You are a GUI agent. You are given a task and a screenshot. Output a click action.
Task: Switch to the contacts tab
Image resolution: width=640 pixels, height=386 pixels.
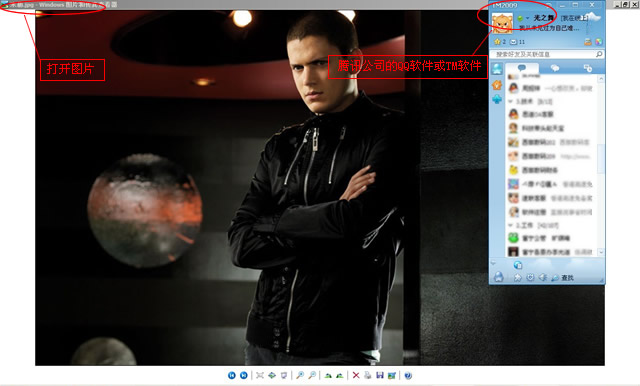[x=522, y=68]
